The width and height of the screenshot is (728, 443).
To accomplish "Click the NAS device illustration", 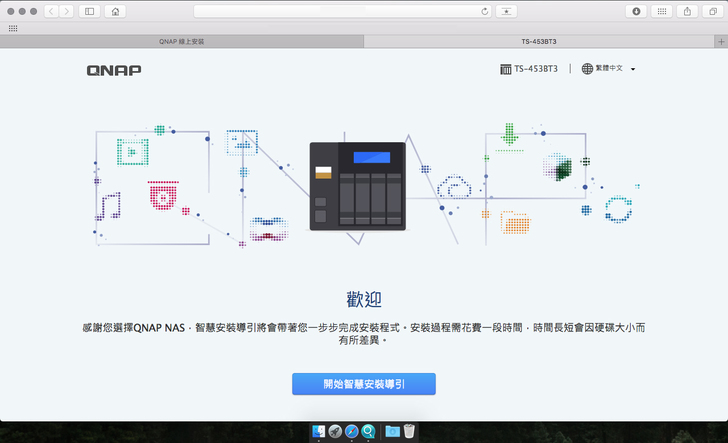I will 358,186.
